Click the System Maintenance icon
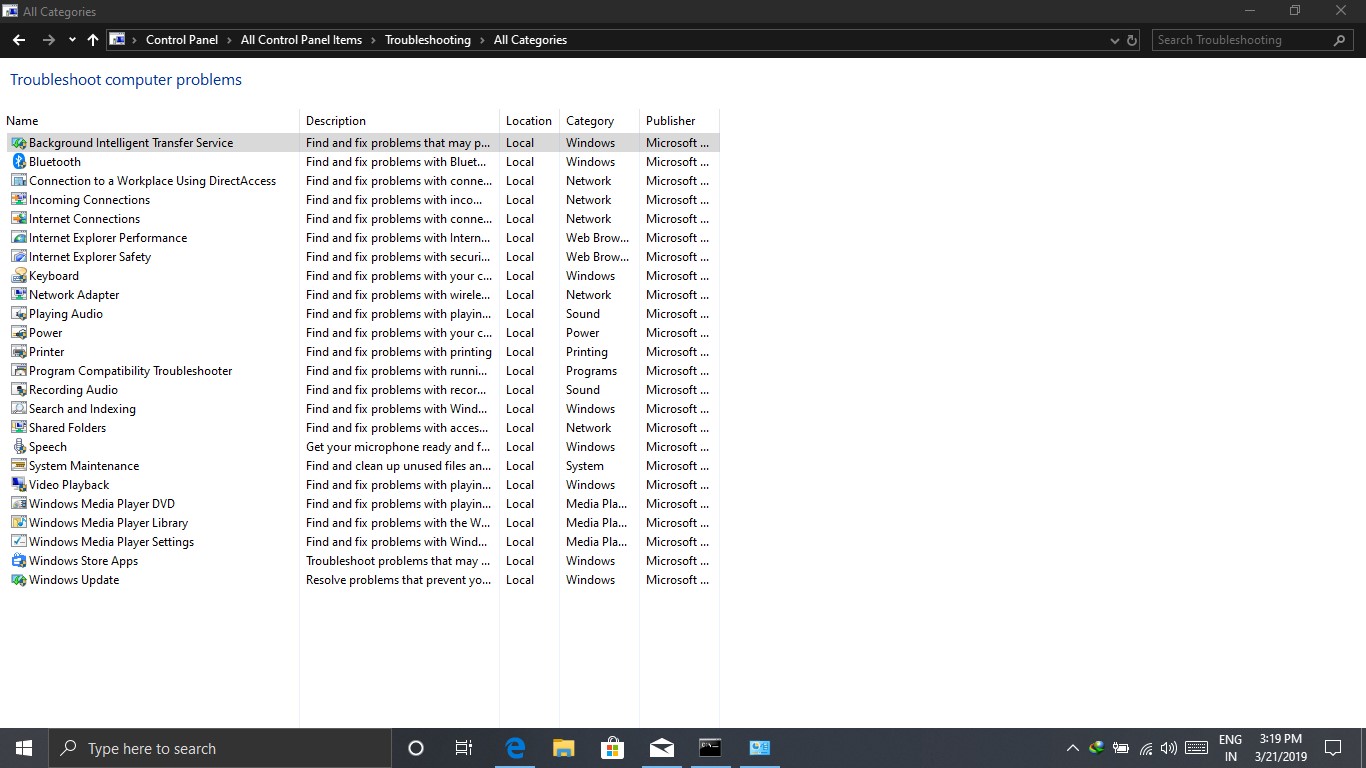Screen dimensions: 1366x768 (19, 466)
